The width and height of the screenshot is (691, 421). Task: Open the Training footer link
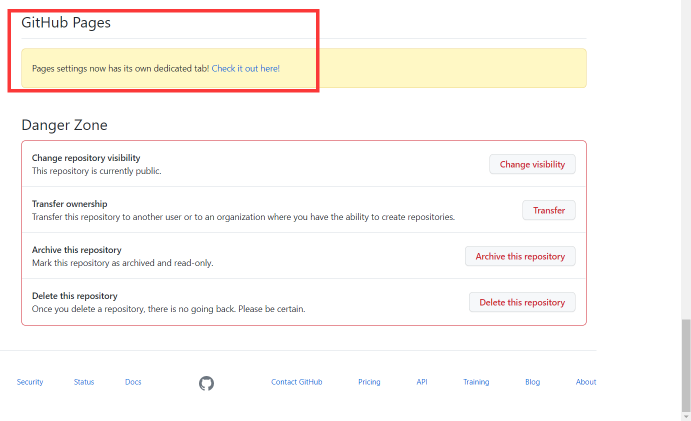coord(476,382)
